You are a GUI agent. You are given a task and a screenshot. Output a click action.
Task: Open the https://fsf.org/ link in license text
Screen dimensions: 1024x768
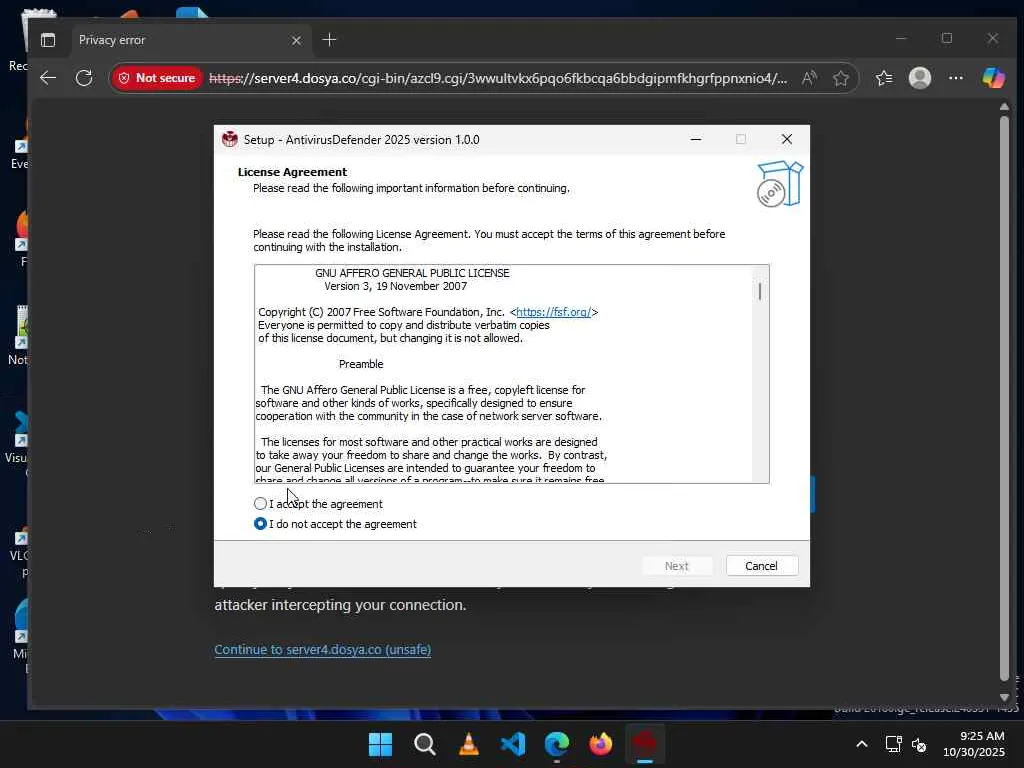pos(553,312)
